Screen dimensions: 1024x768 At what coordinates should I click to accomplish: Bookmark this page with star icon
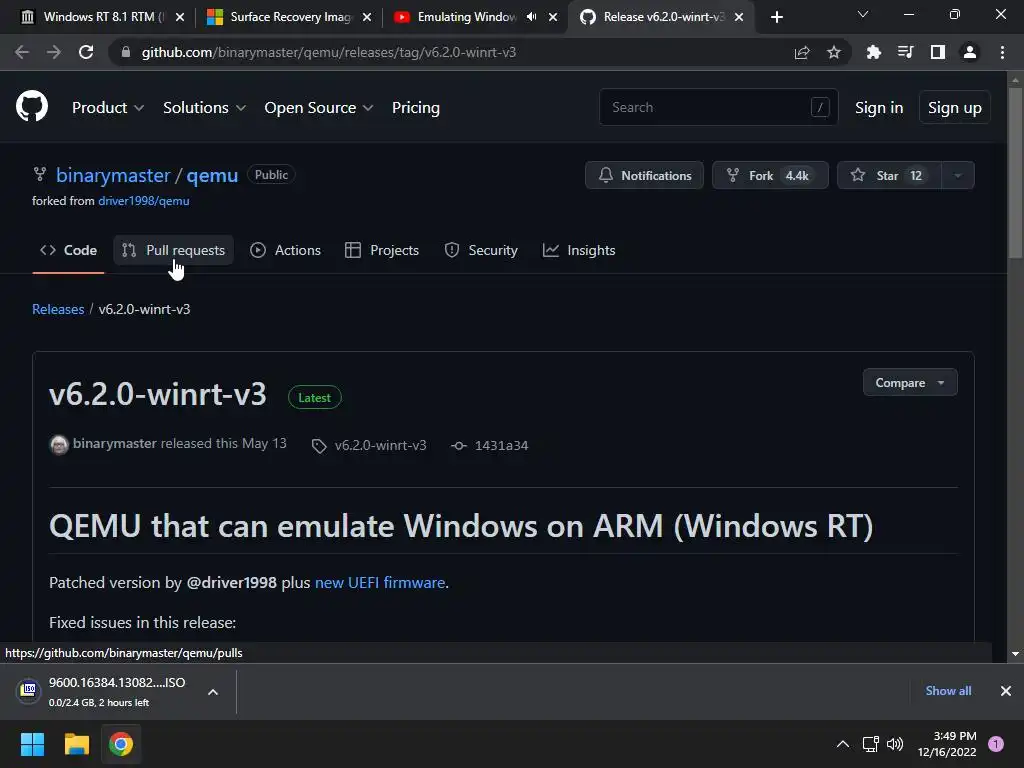pyautogui.click(x=833, y=52)
